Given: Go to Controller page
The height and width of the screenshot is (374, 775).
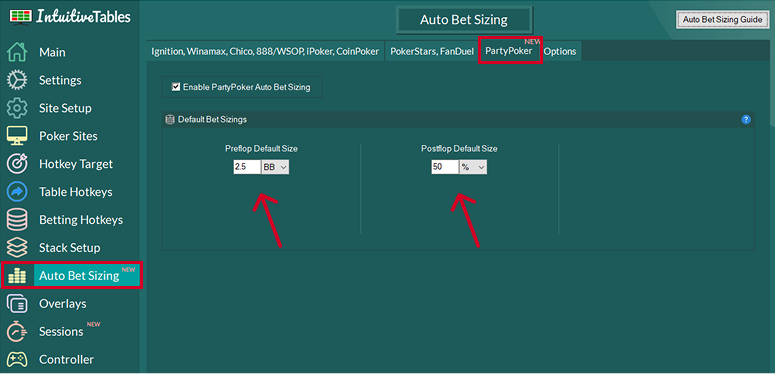Looking at the screenshot, I should [66, 359].
